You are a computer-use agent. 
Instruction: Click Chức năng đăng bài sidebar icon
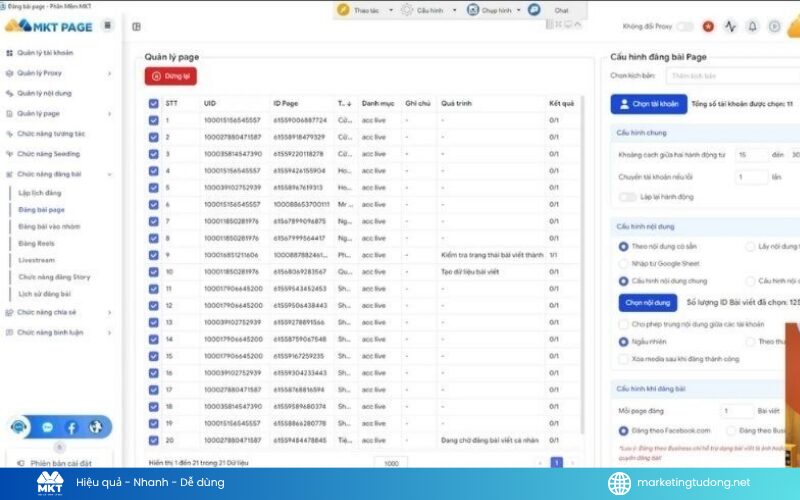9,174
